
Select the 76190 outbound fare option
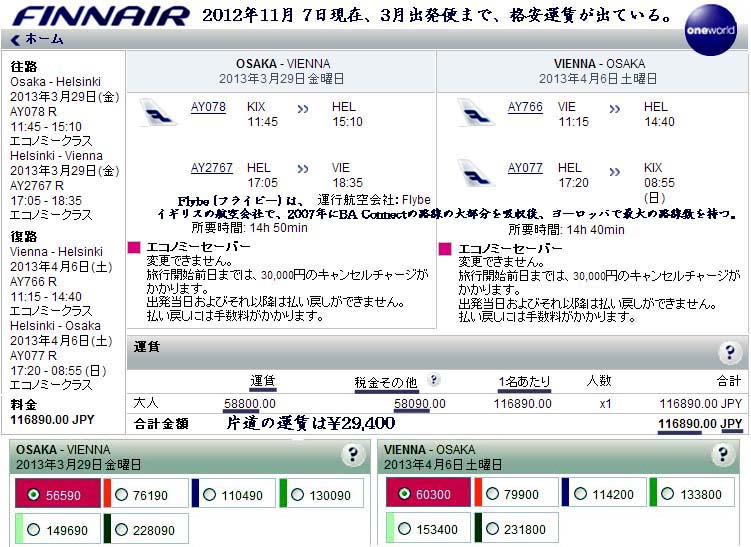pos(146,493)
